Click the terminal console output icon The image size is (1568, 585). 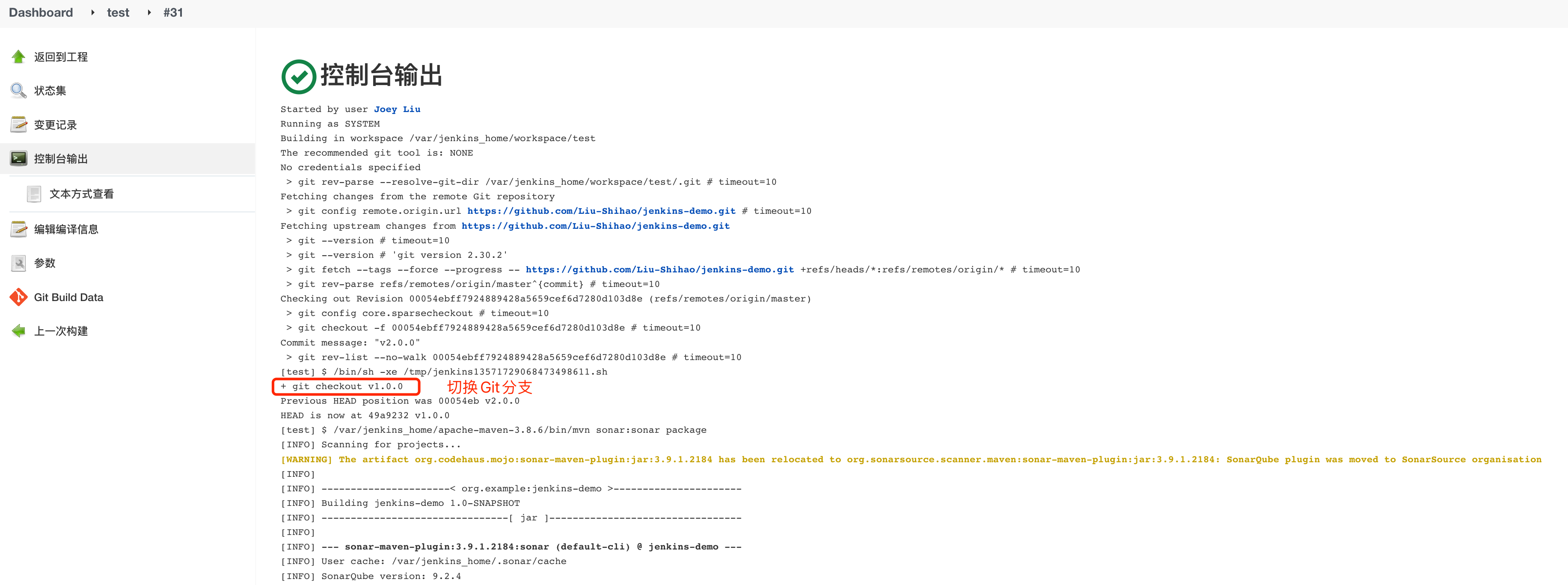click(18, 159)
